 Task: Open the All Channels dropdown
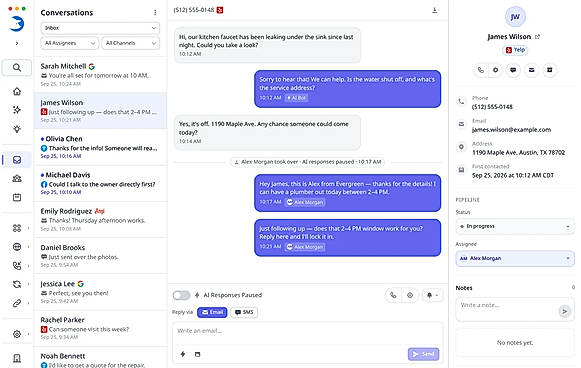pyautogui.click(x=130, y=43)
